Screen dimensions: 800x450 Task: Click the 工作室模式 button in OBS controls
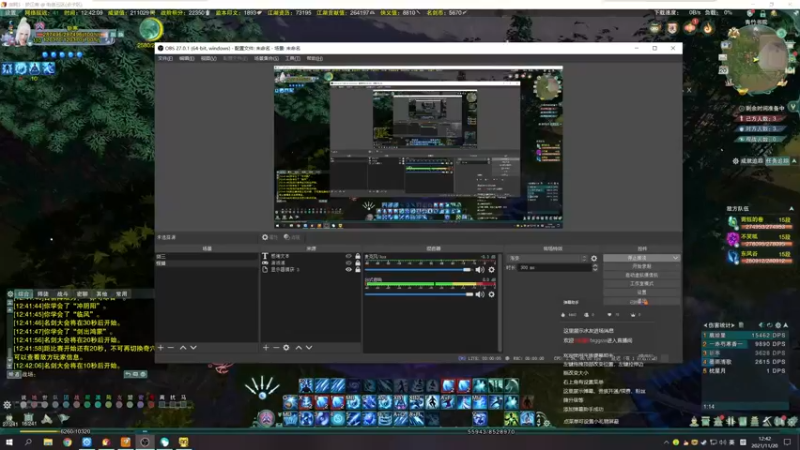641,284
